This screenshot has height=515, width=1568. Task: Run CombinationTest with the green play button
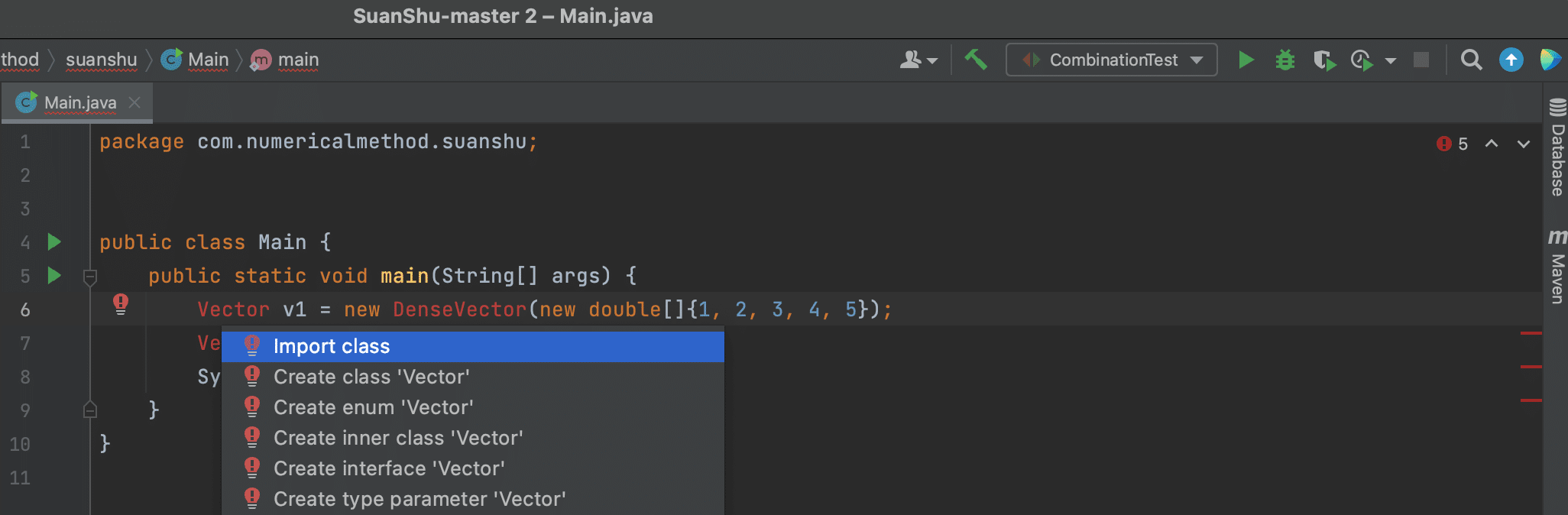coord(1246,60)
